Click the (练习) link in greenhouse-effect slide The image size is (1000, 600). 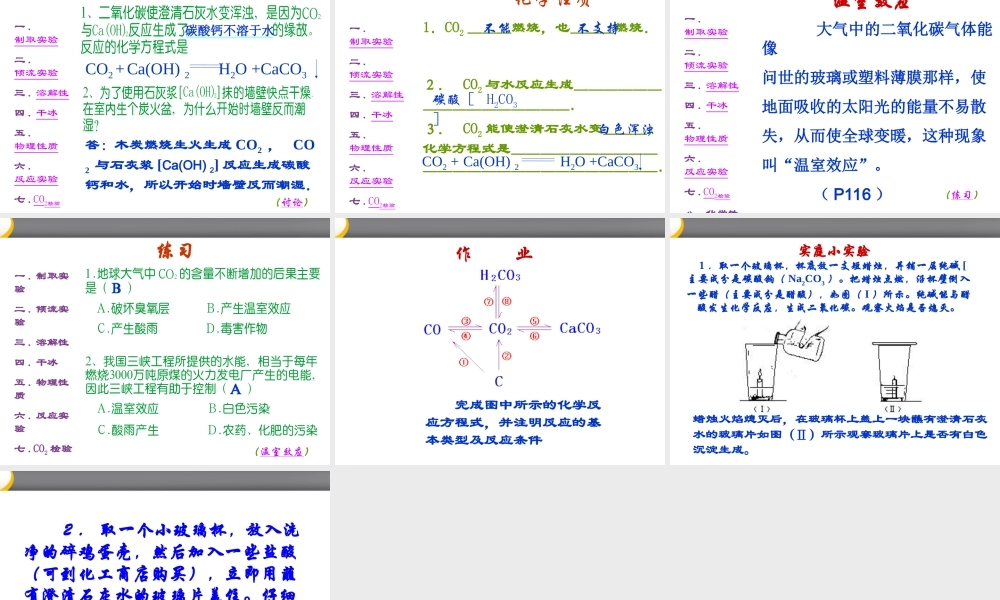click(962, 195)
